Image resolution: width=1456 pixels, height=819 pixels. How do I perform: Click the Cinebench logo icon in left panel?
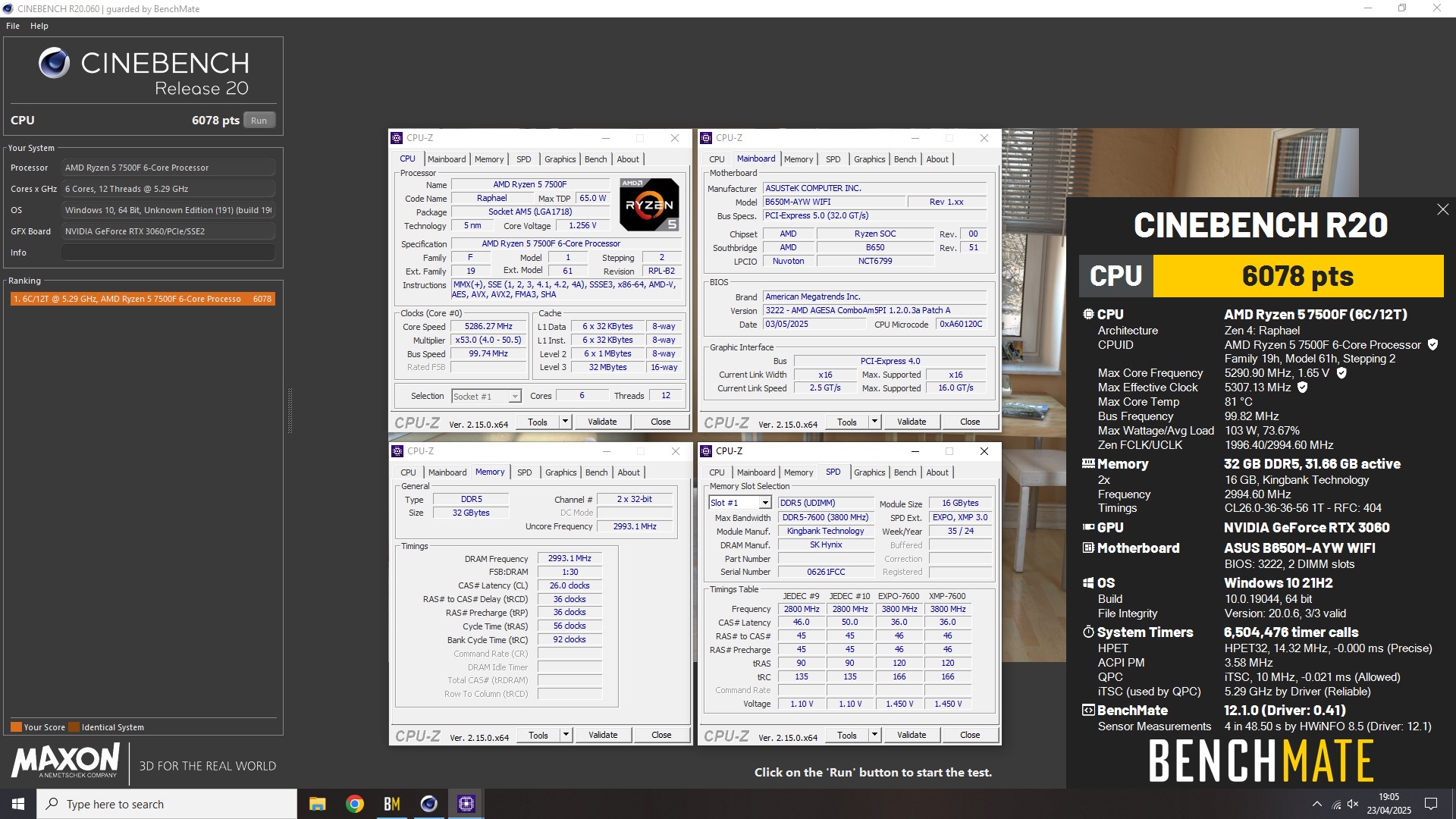[55, 63]
